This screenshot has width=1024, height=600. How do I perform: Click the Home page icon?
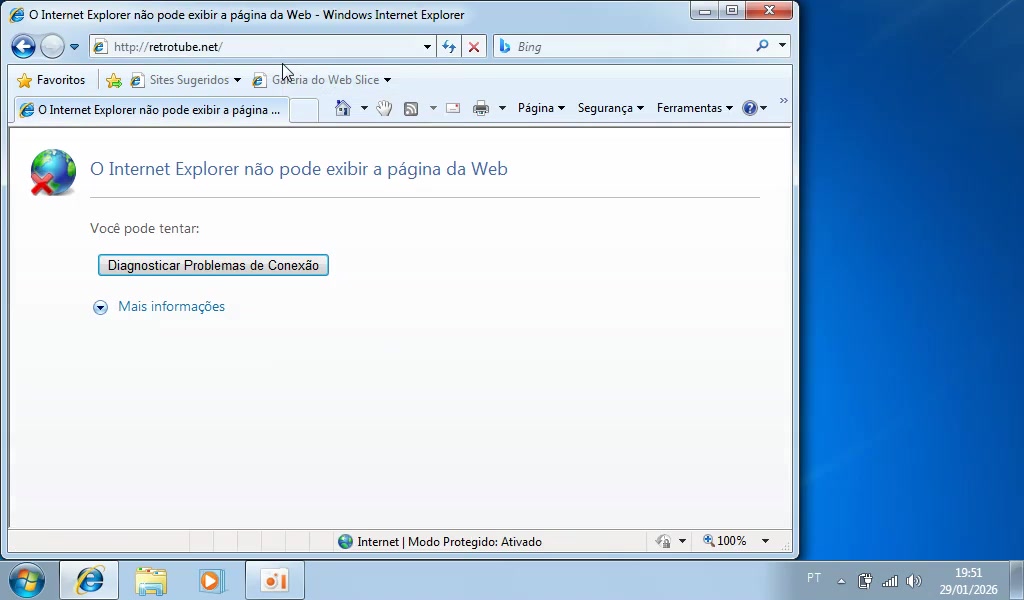pos(343,108)
